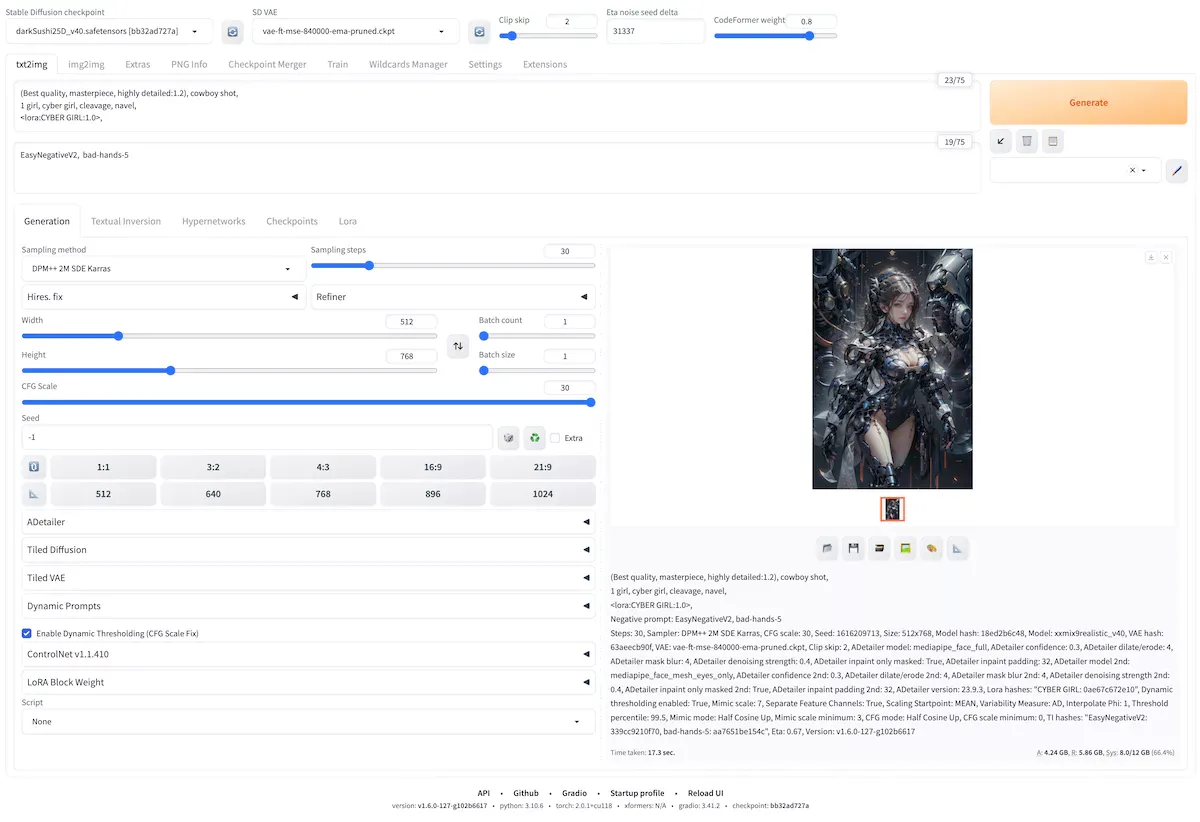Screen dimensions: 1200x822
Task: Click the randomize seed dice icon
Action: pyautogui.click(x=508, y=437)
